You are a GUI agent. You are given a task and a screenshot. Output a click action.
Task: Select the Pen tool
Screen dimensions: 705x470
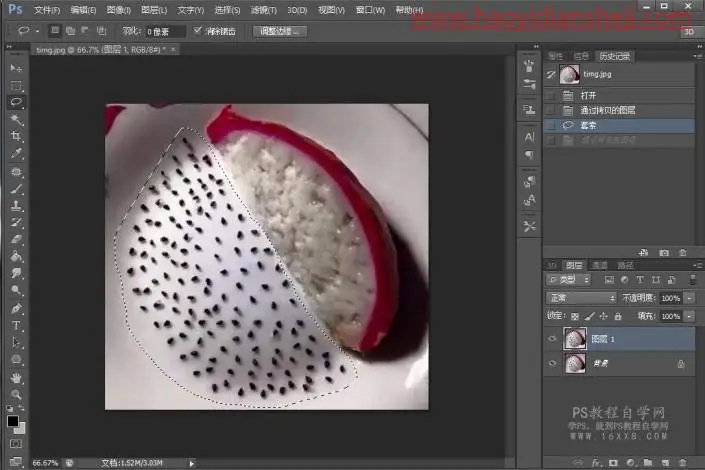pos(16,309)
